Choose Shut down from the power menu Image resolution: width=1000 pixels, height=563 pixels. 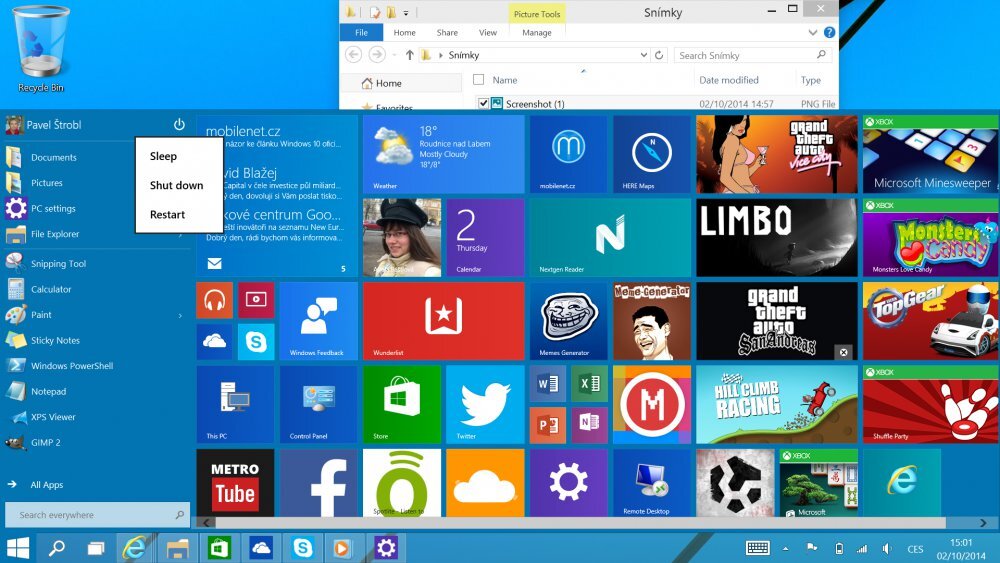click(x=177, y=185)
